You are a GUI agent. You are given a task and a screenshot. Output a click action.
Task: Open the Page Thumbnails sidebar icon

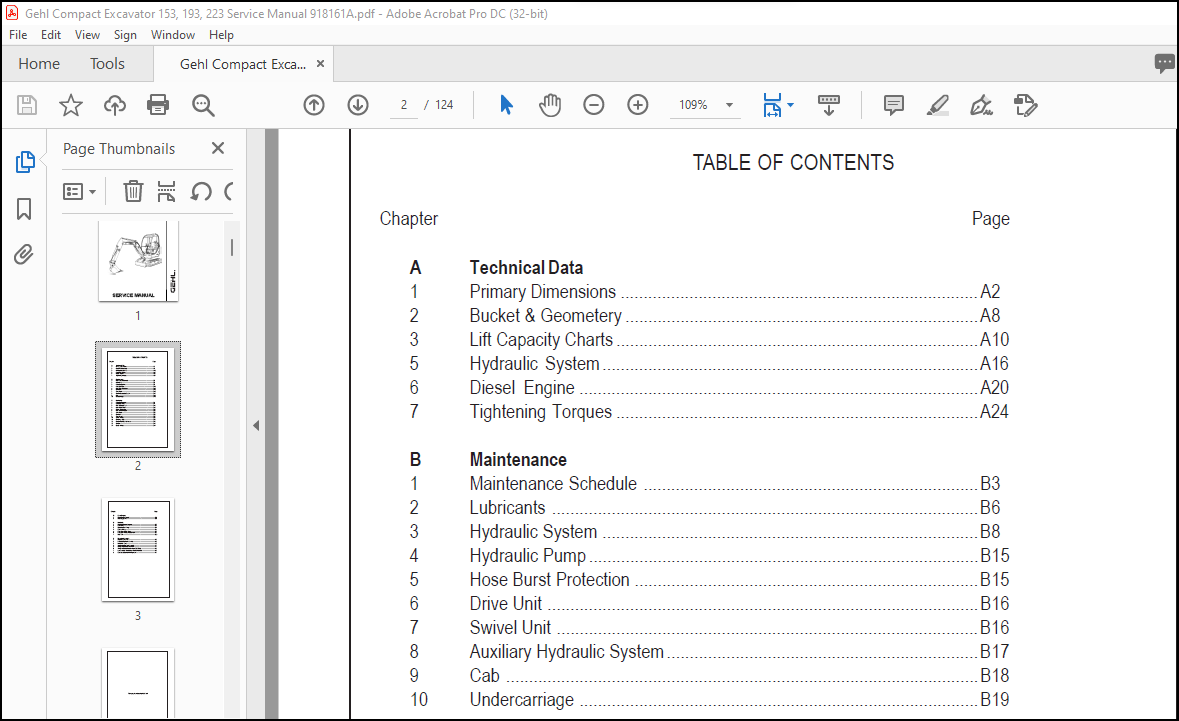pyautogui.click(x=25, y=162)
